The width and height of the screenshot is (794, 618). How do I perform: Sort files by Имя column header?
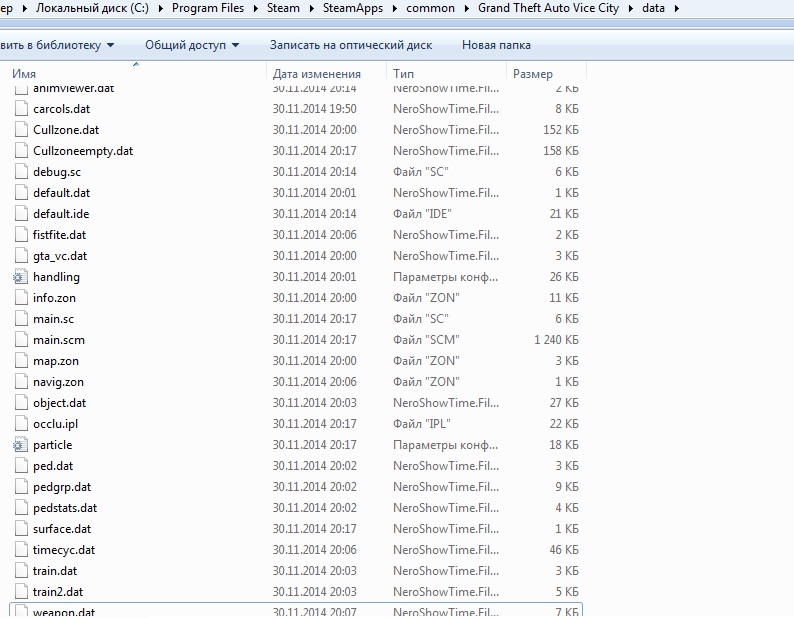pos(24,74)
